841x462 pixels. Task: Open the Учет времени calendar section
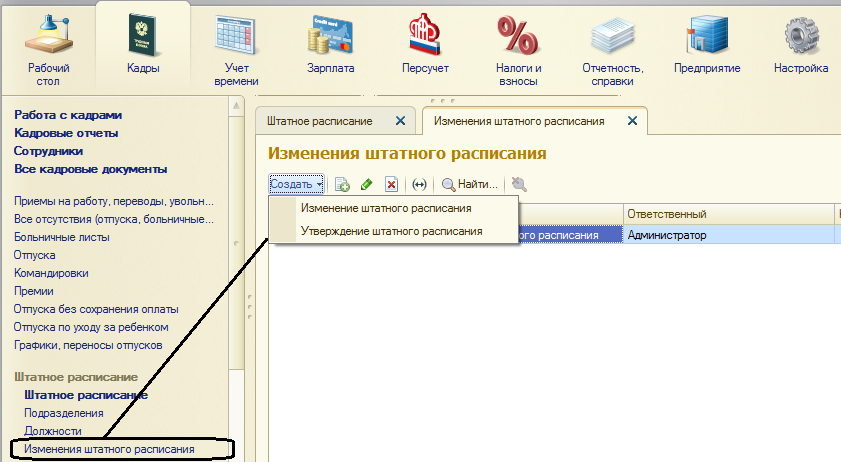click(237, 51)
